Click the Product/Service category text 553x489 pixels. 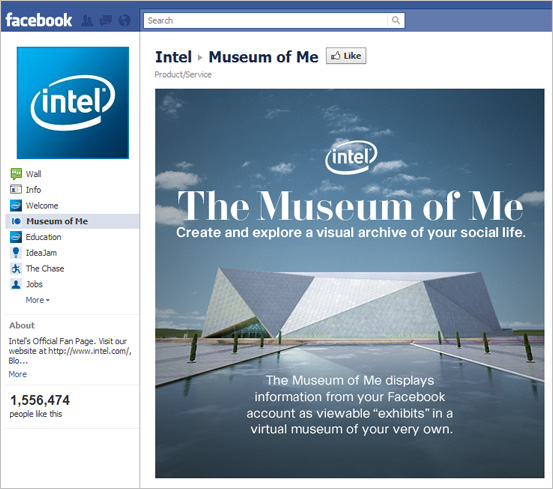(x=183, y=74)
